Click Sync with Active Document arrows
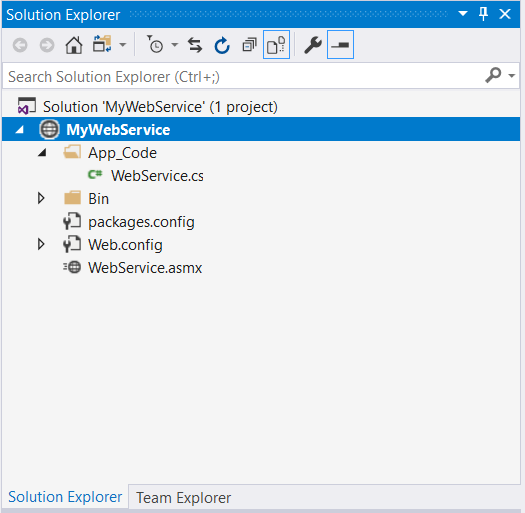 (195, 45)
